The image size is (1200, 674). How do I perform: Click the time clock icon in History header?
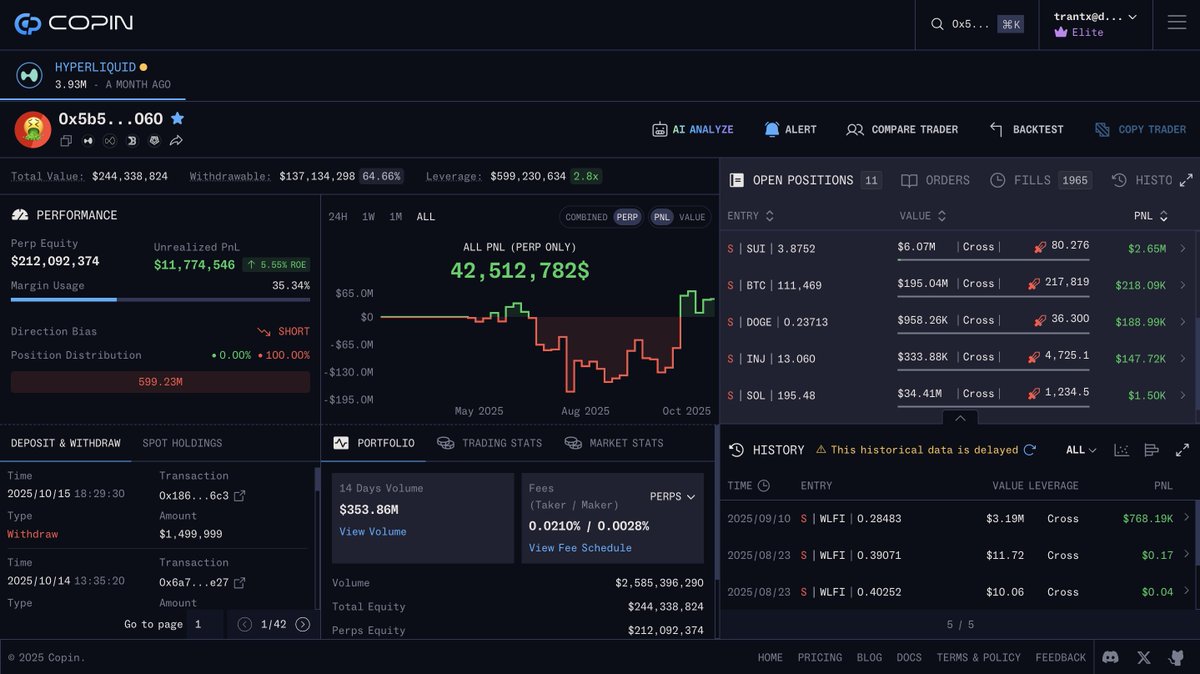764,486
